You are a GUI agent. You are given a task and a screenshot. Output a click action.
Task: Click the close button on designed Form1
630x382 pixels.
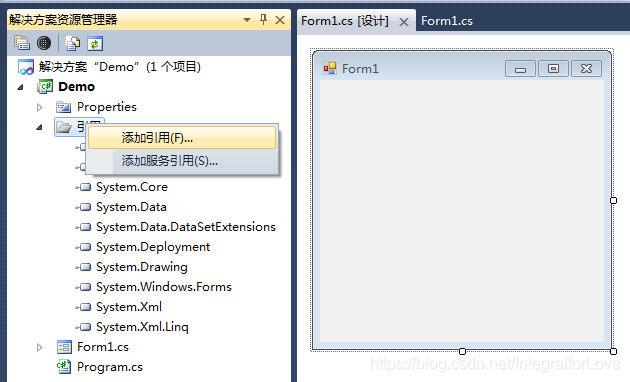point(586,69)
